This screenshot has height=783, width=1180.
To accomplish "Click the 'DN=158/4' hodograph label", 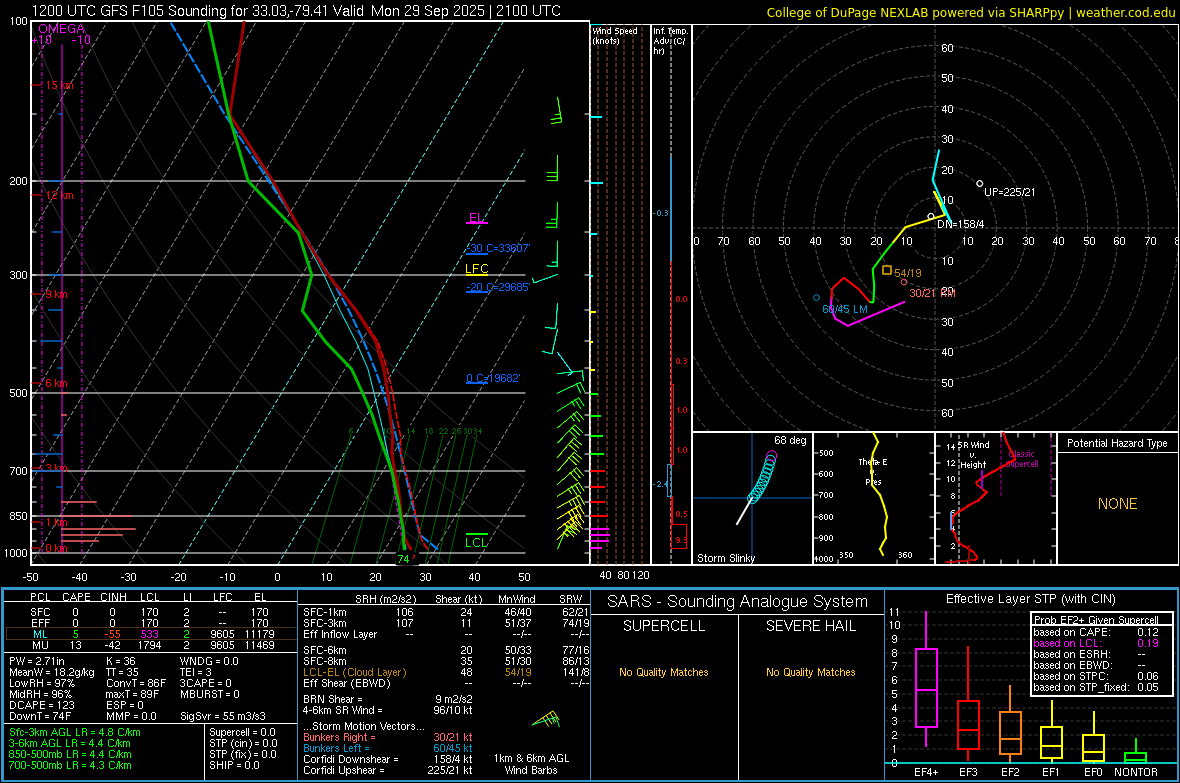I will (x=960, y=224).
